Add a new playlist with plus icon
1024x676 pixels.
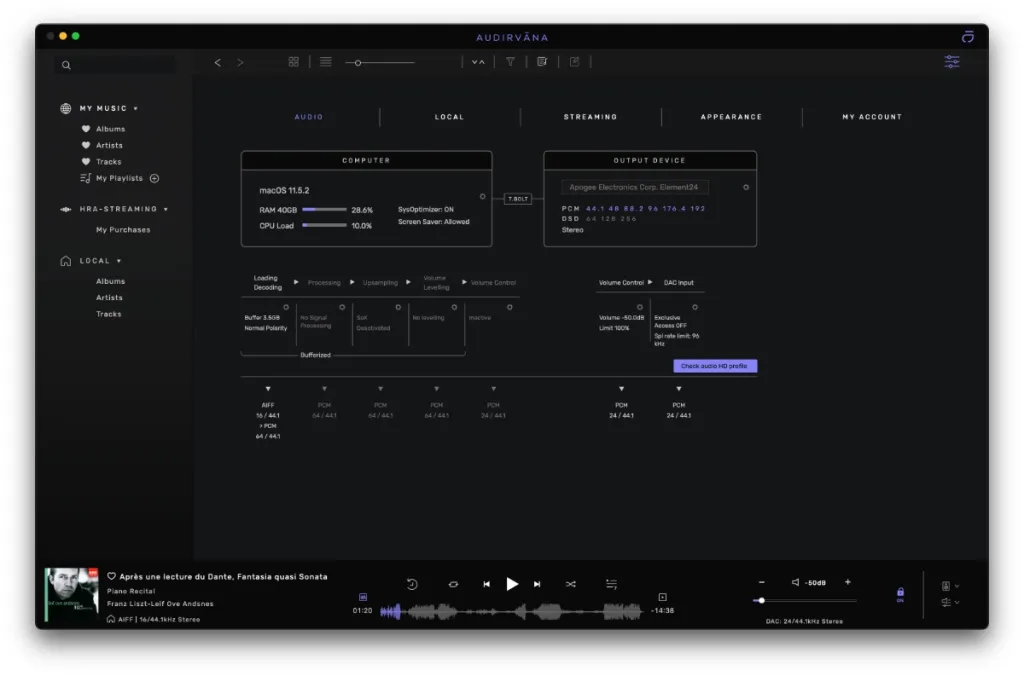click(155, 178)
